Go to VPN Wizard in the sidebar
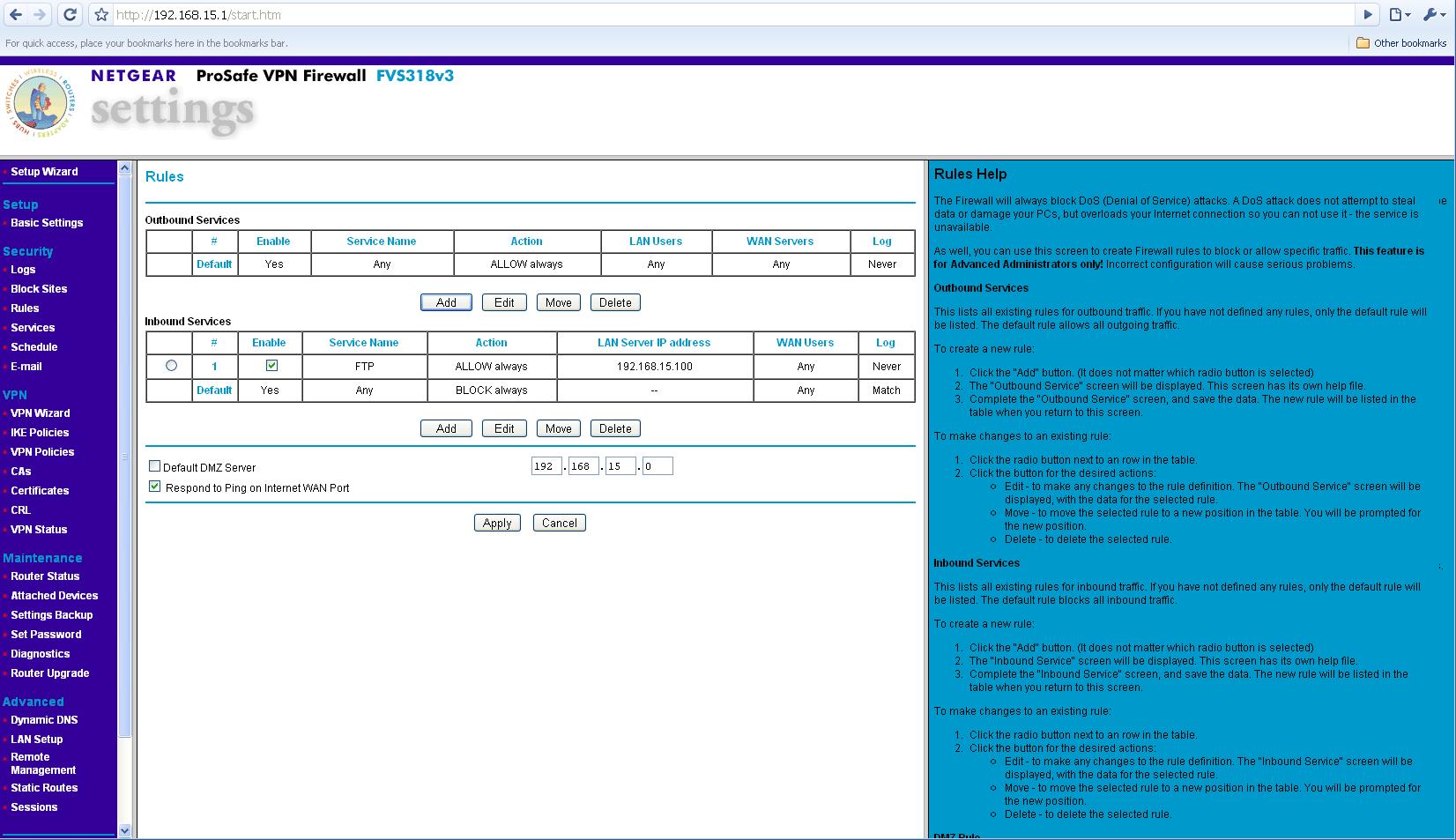 tap(40, 413)
